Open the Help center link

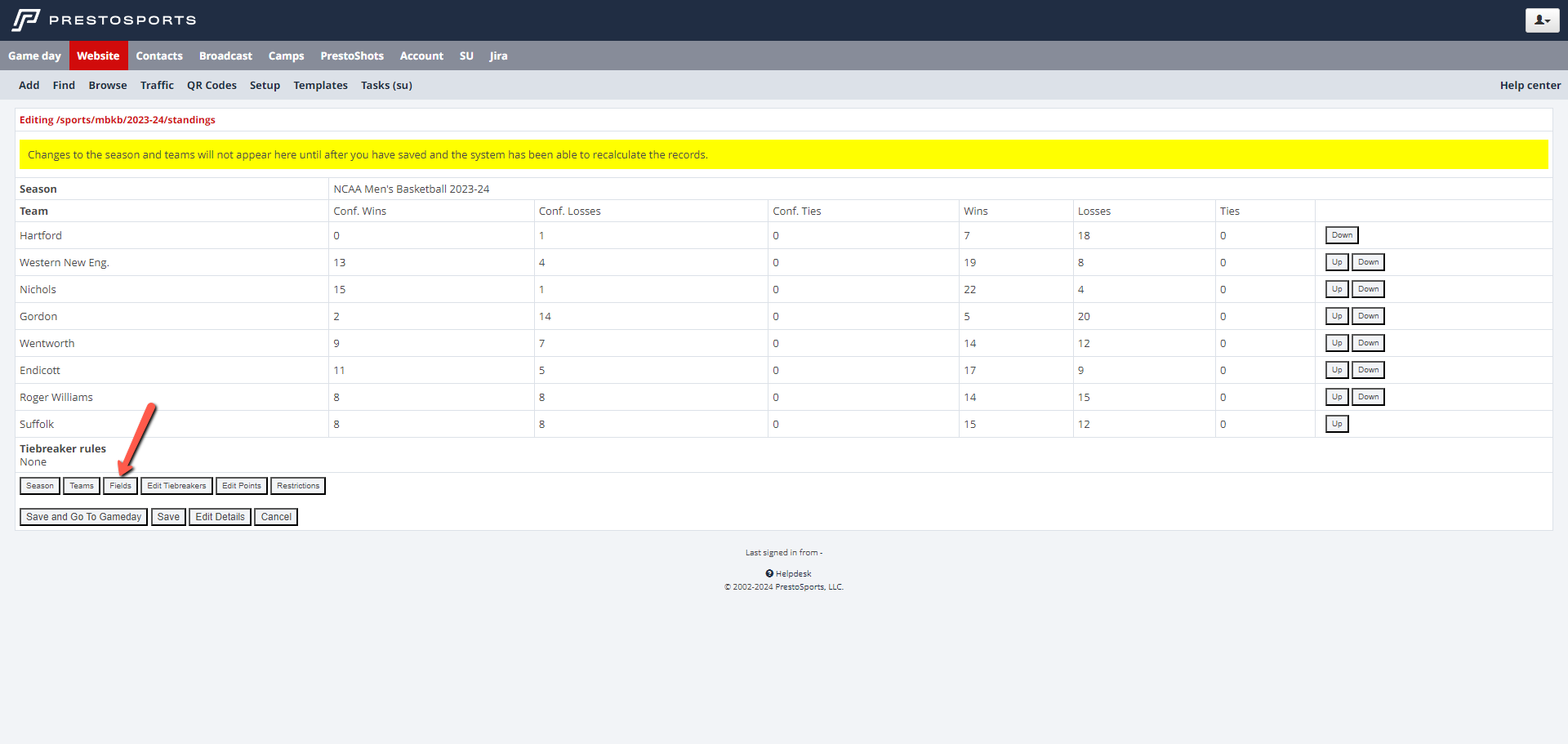tap(1530, 85)
